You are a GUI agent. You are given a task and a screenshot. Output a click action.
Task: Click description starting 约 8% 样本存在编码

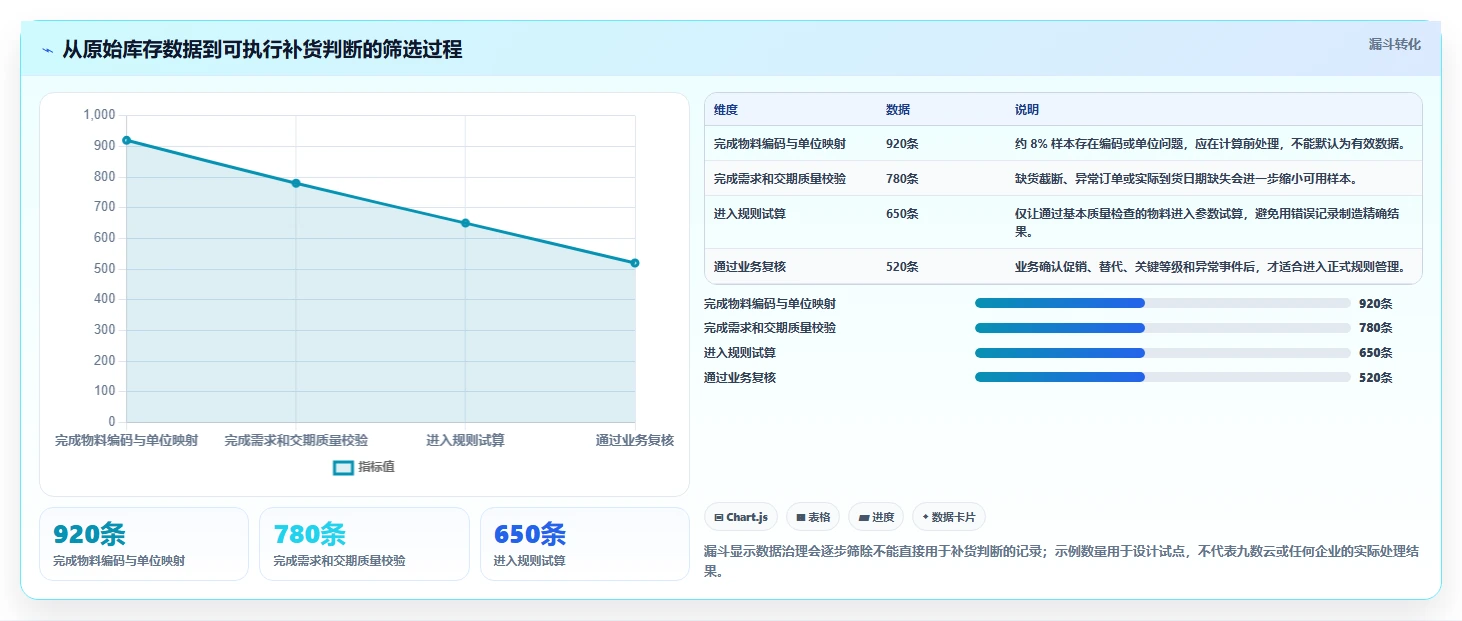pyautogui.click(x=1212, y=143)
